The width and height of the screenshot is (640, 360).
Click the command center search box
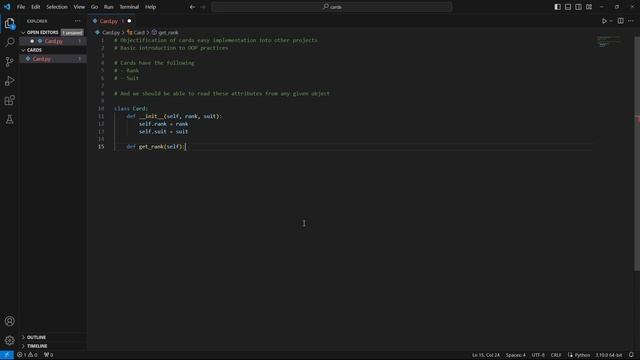click(x=332, y=7)
